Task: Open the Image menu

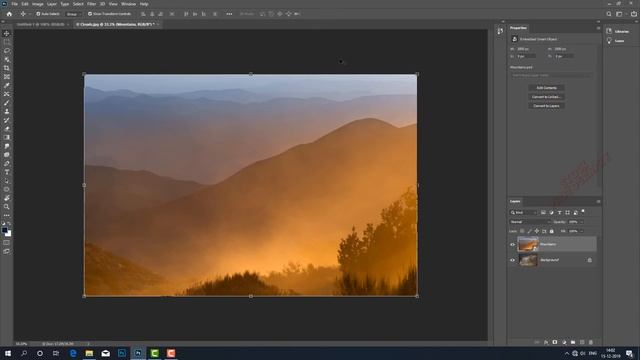Action: click(x=38, y=4)
